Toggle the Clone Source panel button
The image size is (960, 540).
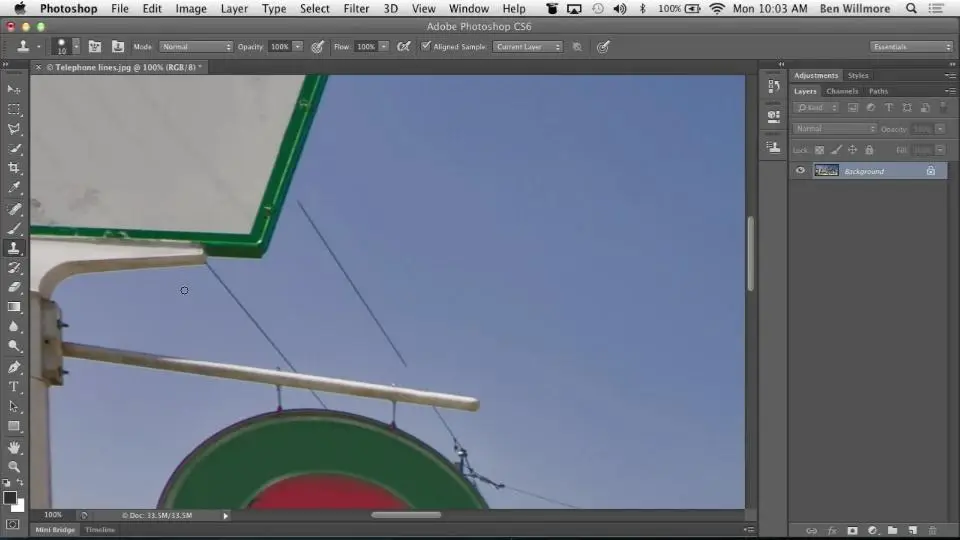(118, 47)
